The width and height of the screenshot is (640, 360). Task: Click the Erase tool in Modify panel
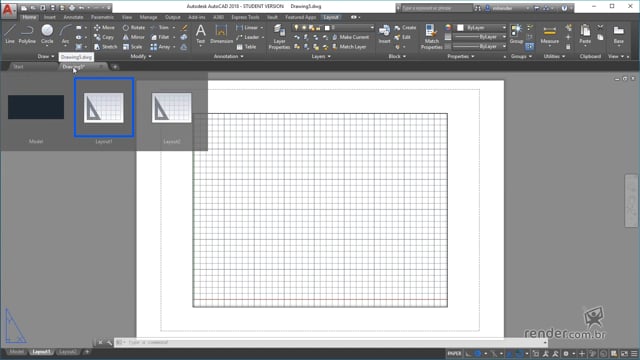pos(184,27)
